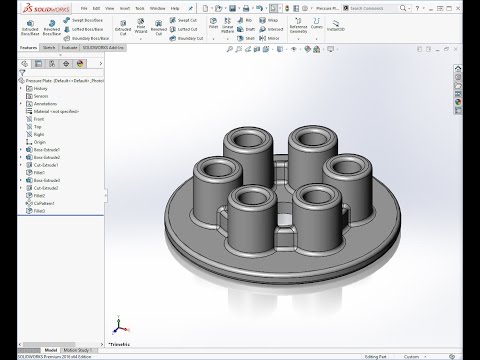The width and height of the screenshot is (480, 360).
Task: Open the Insert menu
Action: (125, 8)
